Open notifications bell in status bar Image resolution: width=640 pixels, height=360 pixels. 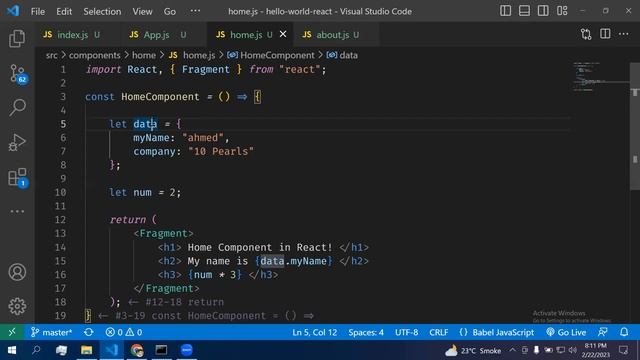pyautogui.click(x=624, y=332)
